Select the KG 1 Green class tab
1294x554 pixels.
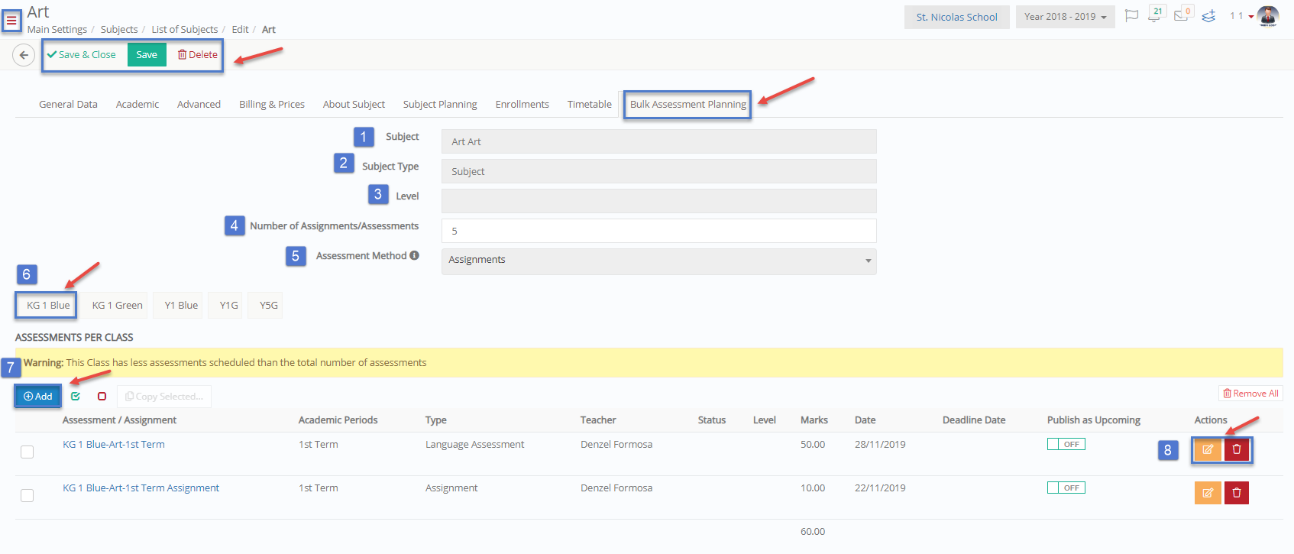117,305
